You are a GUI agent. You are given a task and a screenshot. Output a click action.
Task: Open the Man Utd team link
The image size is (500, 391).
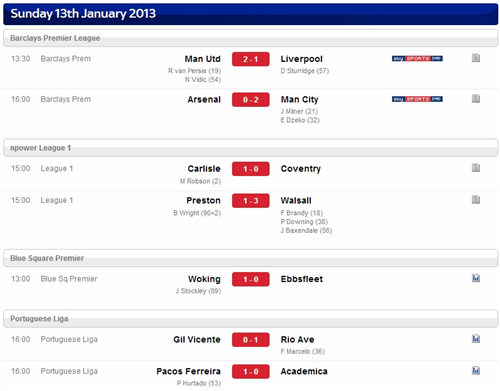point(202,59)
